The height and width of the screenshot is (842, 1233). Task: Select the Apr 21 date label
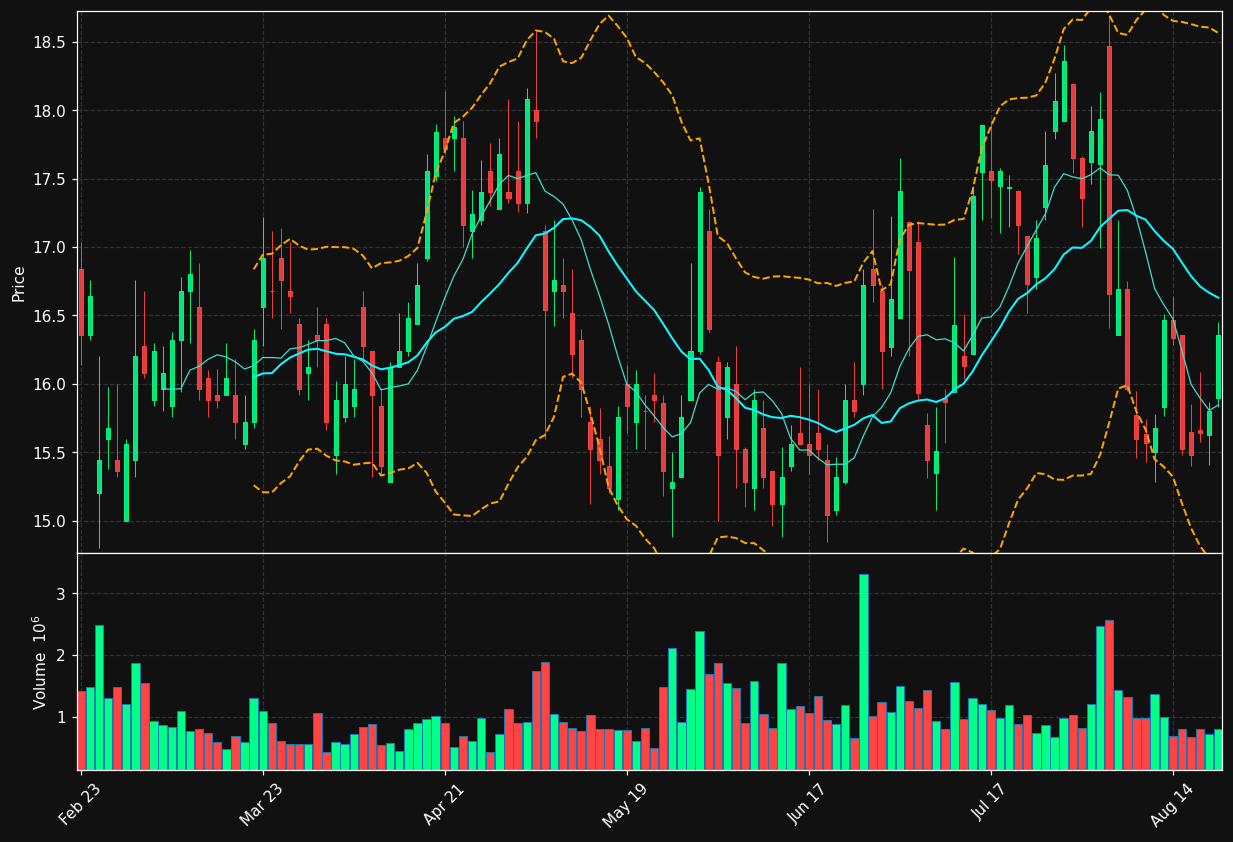pos(445,804)
